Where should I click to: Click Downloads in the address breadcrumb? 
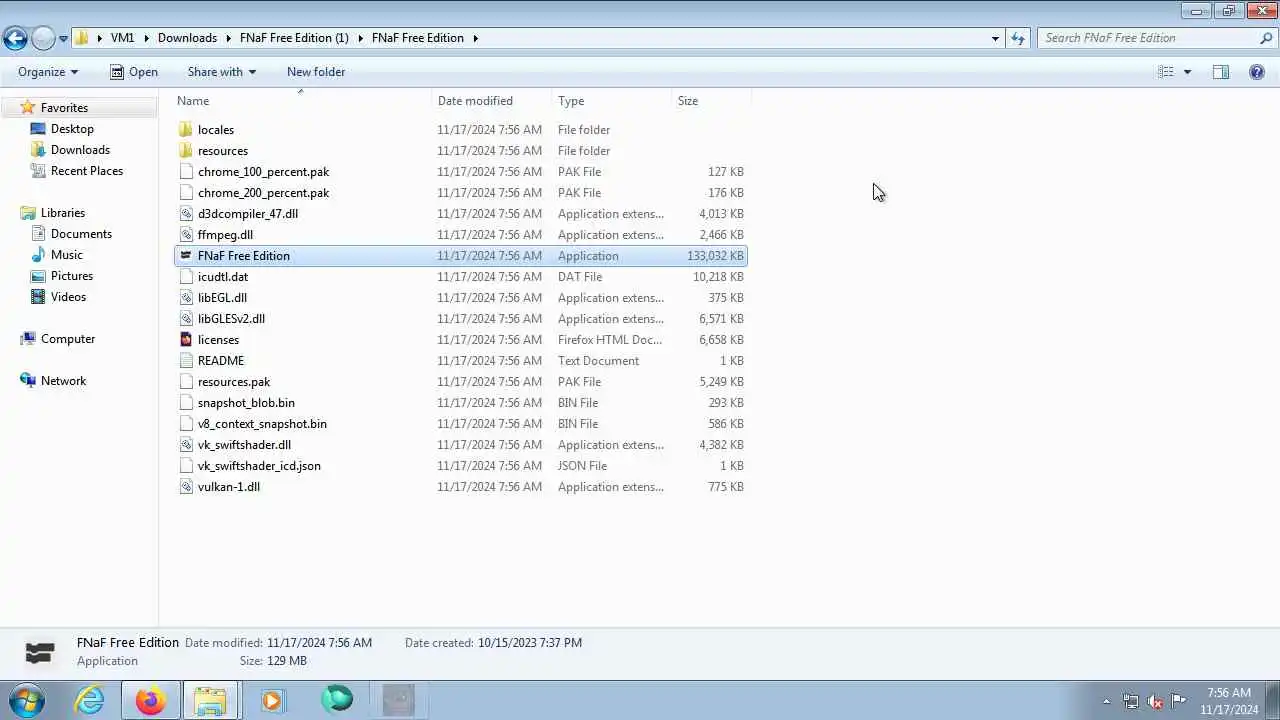[x=187, y=38]
